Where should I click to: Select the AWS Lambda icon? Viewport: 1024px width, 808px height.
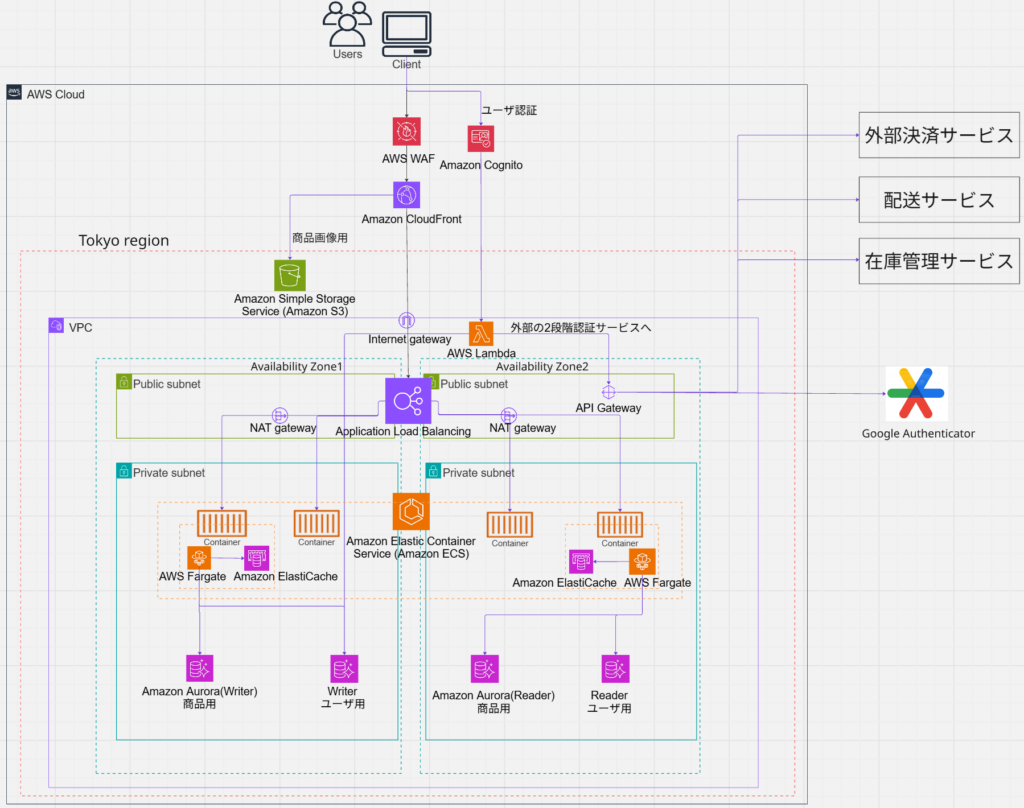(481, 334)
